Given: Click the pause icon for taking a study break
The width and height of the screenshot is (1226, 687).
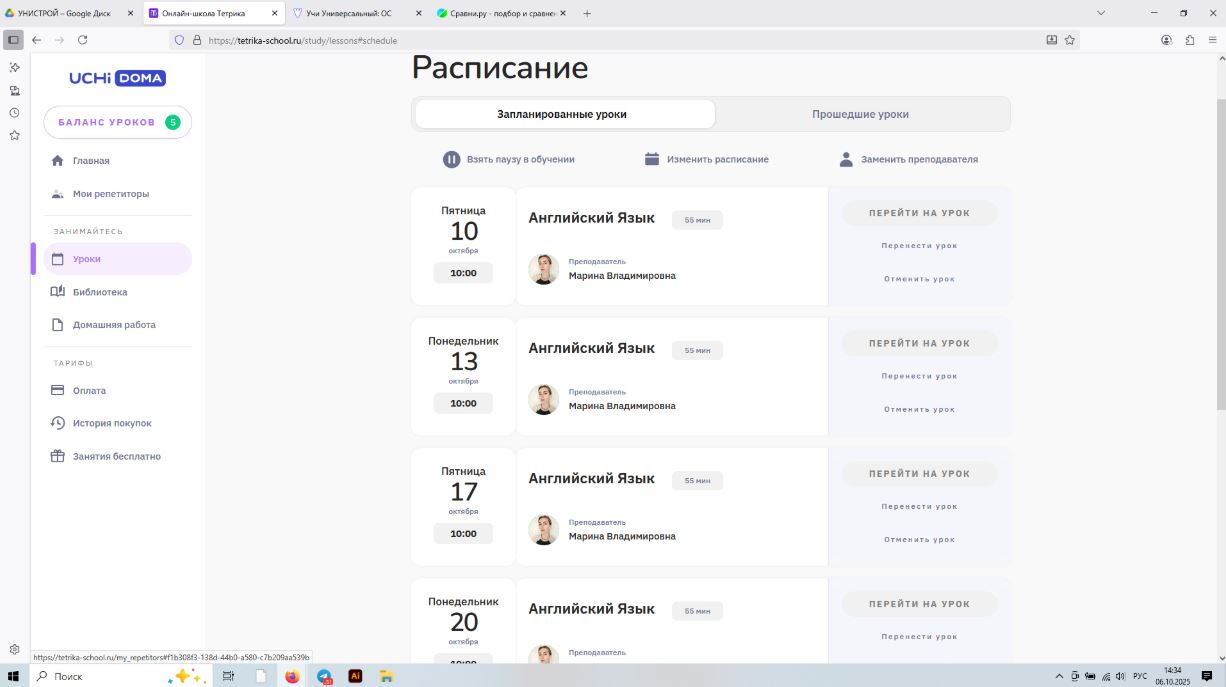Looking at the screenshot, I should [452, 159].
